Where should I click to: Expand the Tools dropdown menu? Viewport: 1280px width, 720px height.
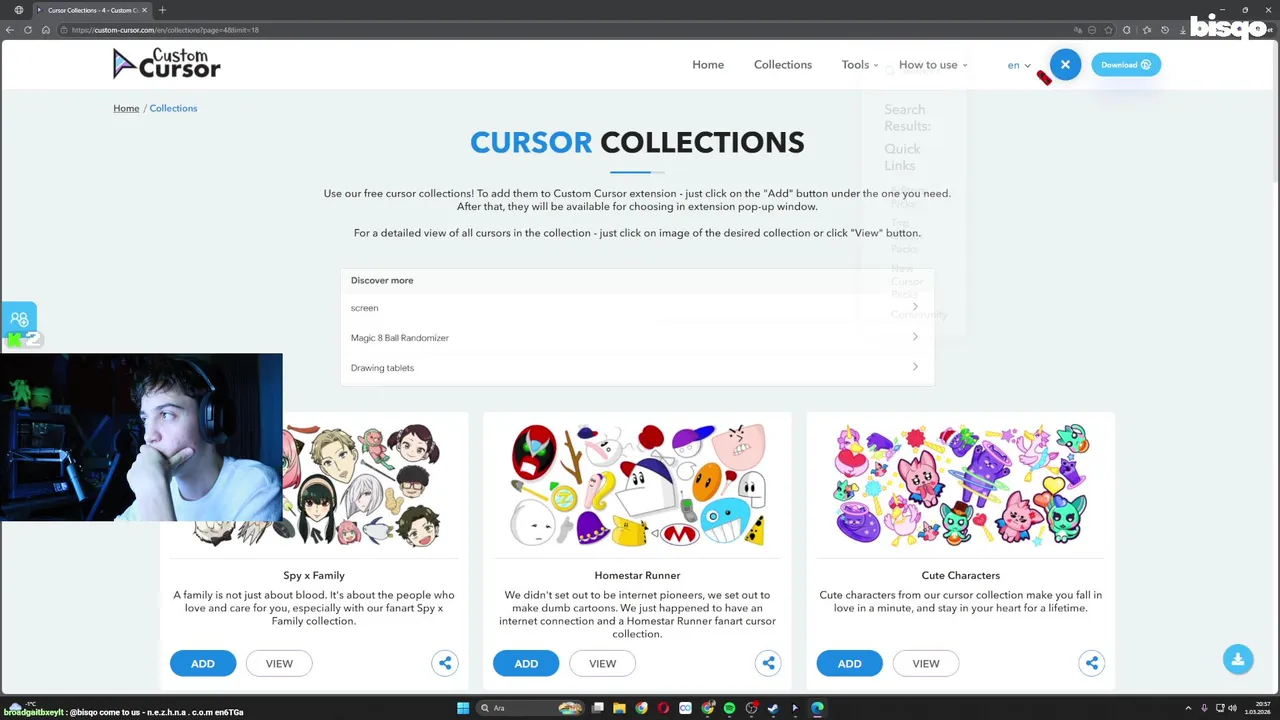pyautogui.click(x=860, y=65)
